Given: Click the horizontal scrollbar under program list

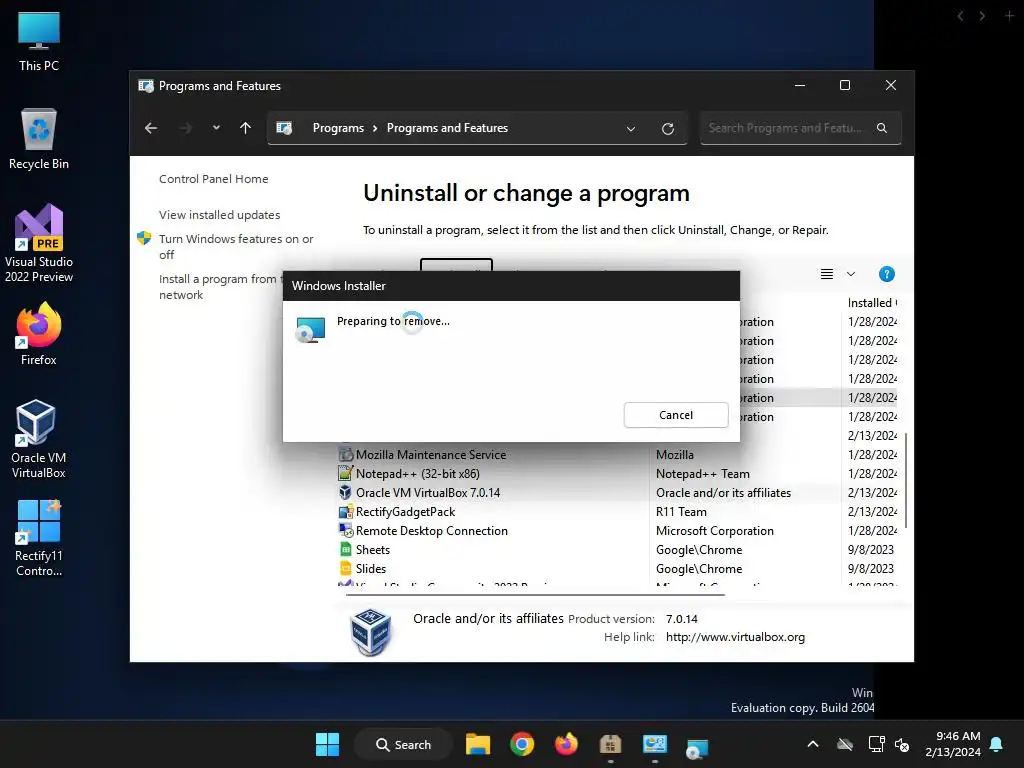Looking at the screenshot, I should (x=535, y=595).
